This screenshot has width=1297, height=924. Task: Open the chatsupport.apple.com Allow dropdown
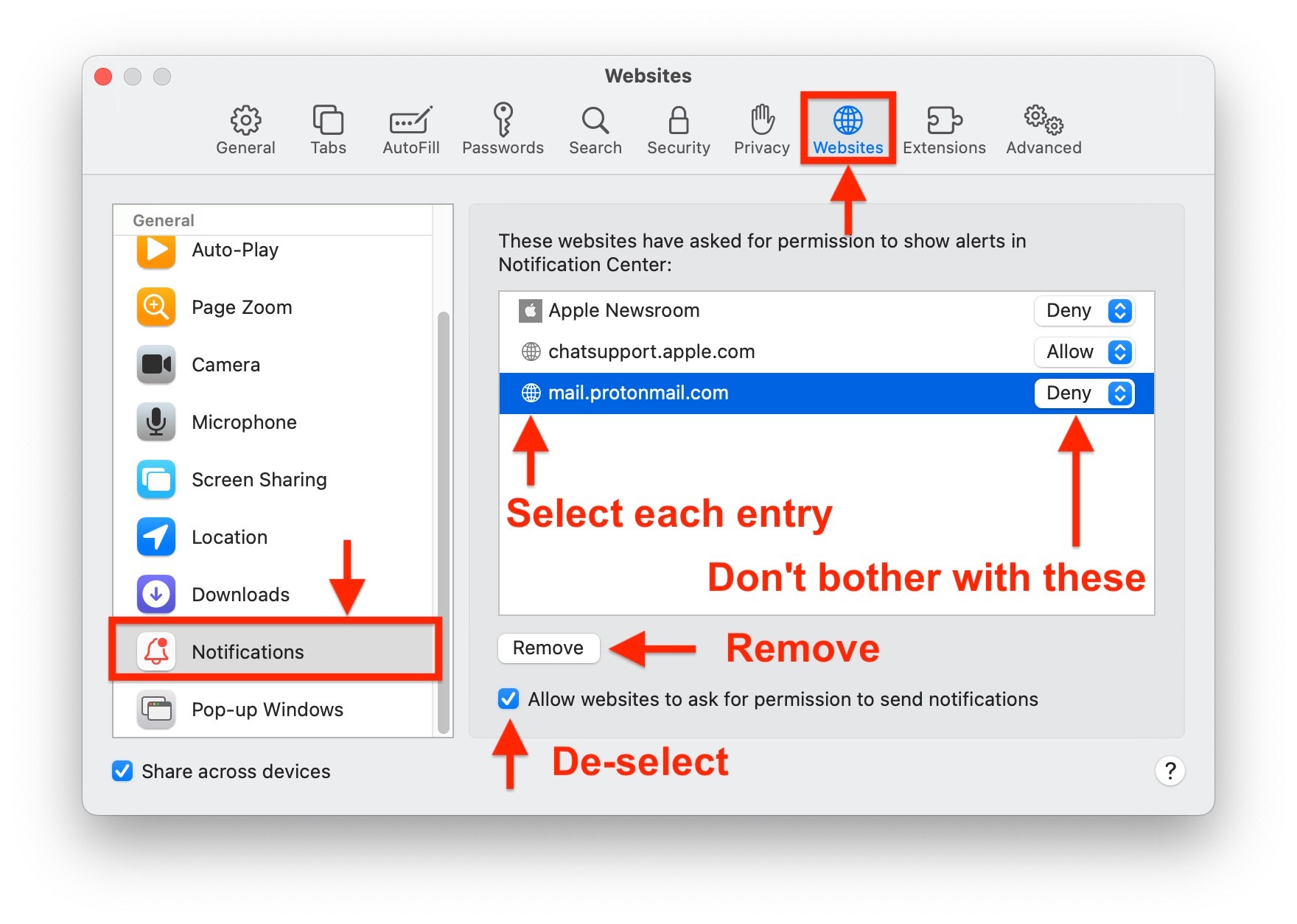(1084, 351)
